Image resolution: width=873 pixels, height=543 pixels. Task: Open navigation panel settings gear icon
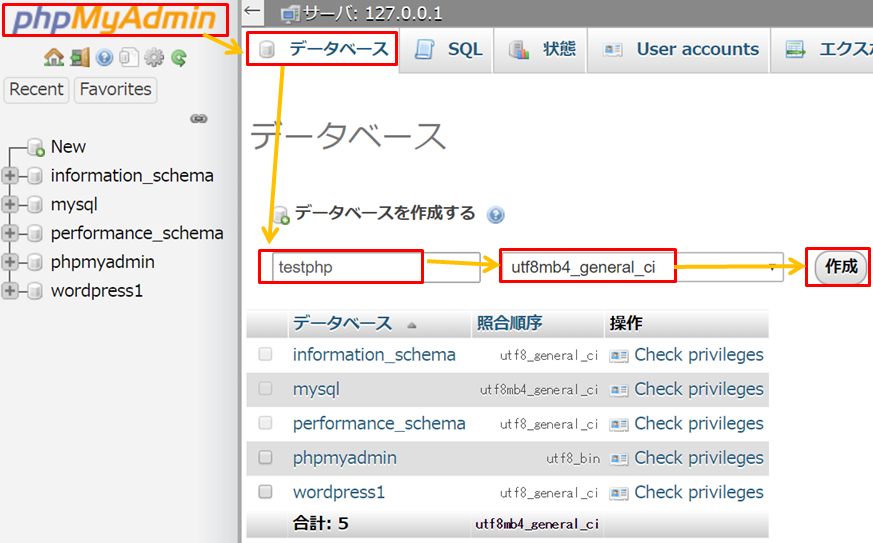coord(154,58)
